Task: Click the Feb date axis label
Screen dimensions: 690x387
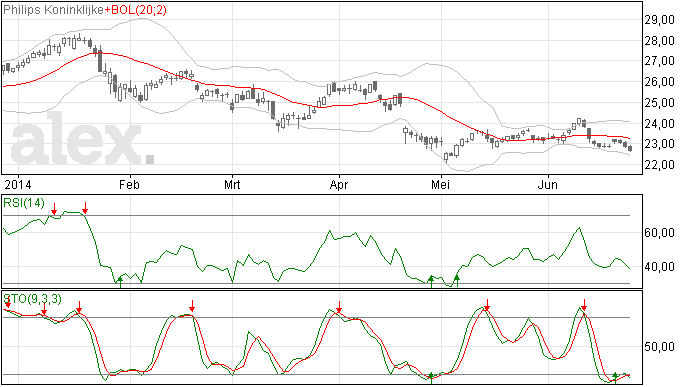Action: [129, 184]
